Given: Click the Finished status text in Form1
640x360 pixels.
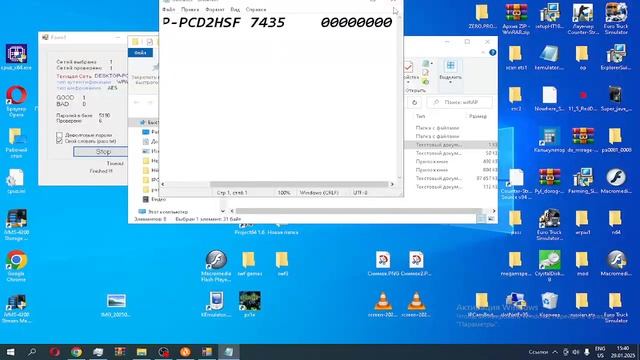Looking at the screenshot, I should [101, 171].
